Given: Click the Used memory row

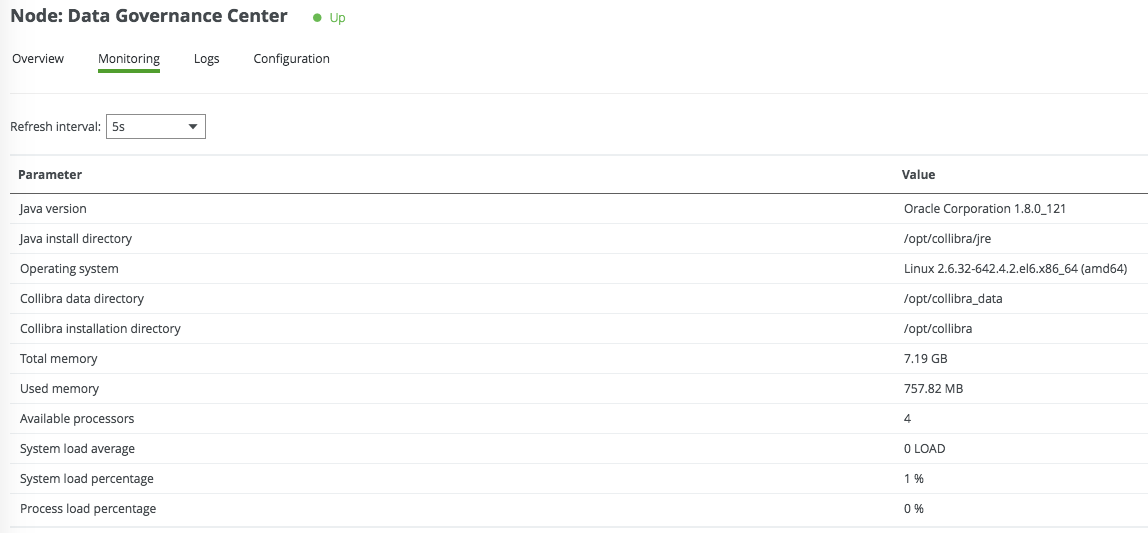Looking at the screenshot, I should coord(59,389).
